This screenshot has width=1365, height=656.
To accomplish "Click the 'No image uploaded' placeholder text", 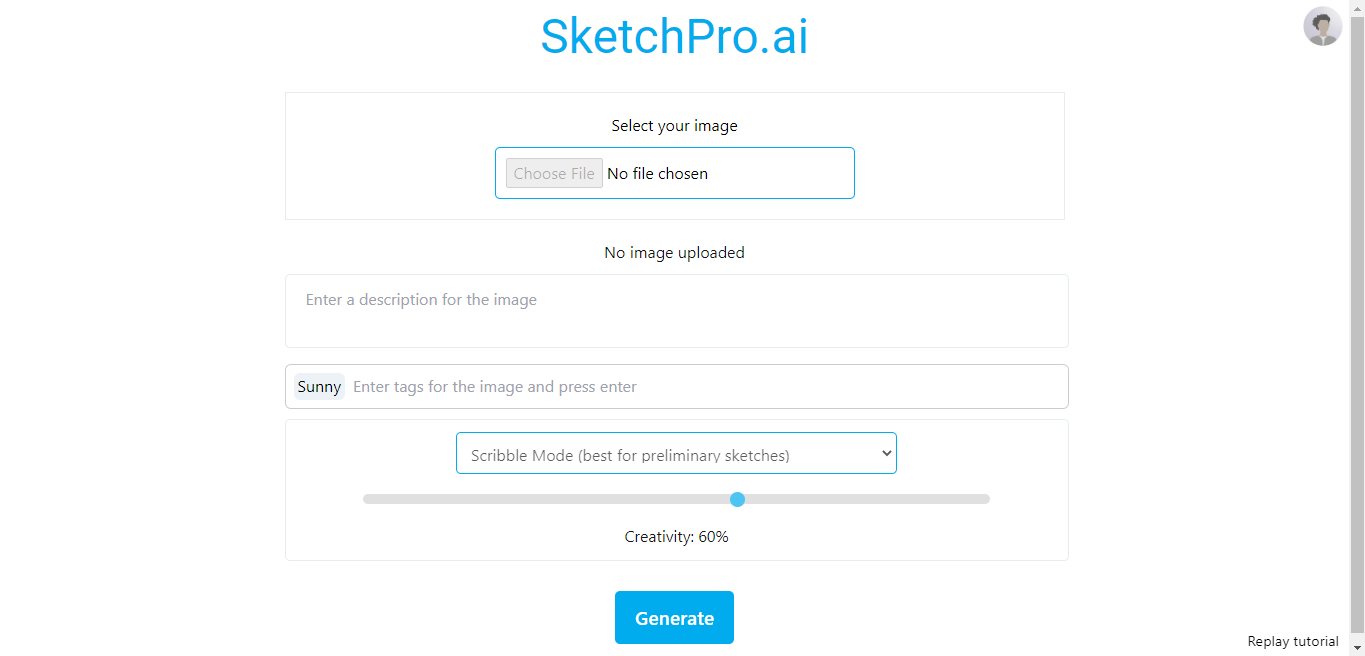I will 674,253.
